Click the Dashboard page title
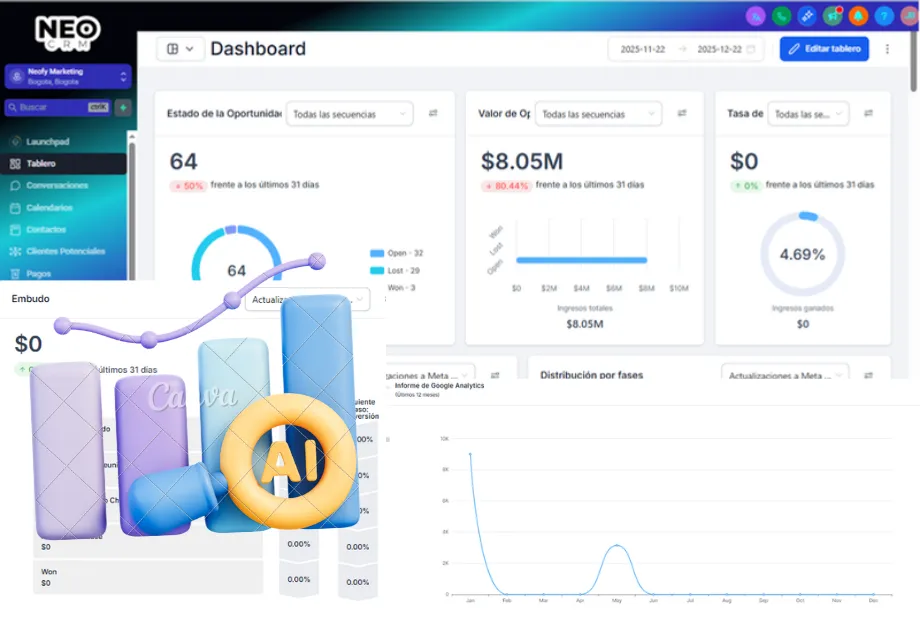The width and height of the screenshot is (920, 620). tap(258, 49)
